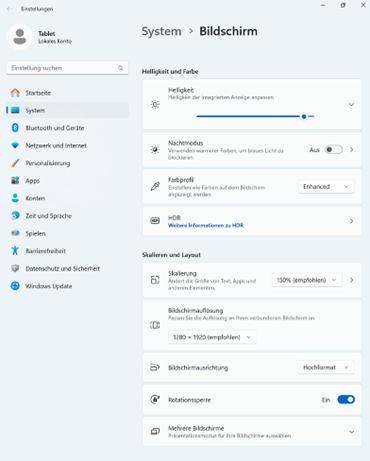Click the Netzwerk und Internet Wi-Fi icon

15,145
